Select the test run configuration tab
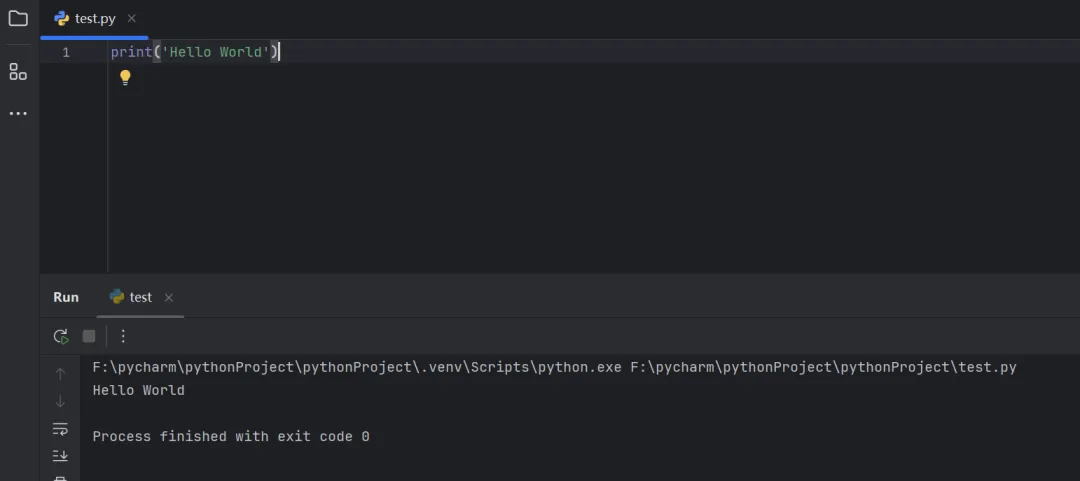The image size is (1080, 481). [x=140, y=297]
